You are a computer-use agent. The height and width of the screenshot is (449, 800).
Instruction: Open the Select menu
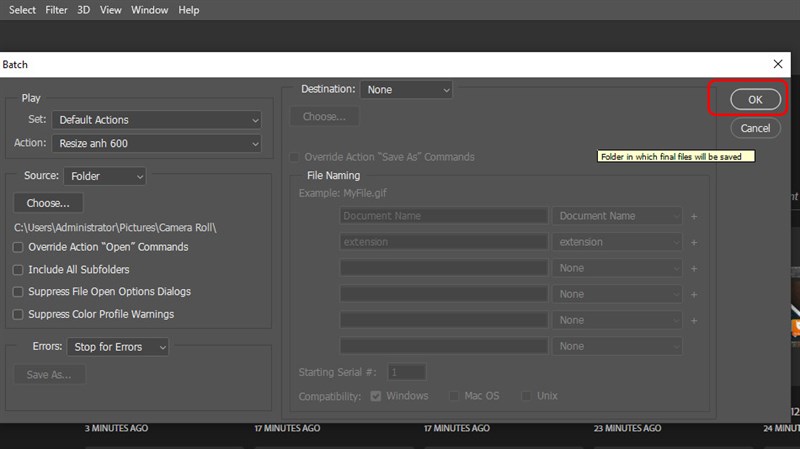click(x=22, y=10)
